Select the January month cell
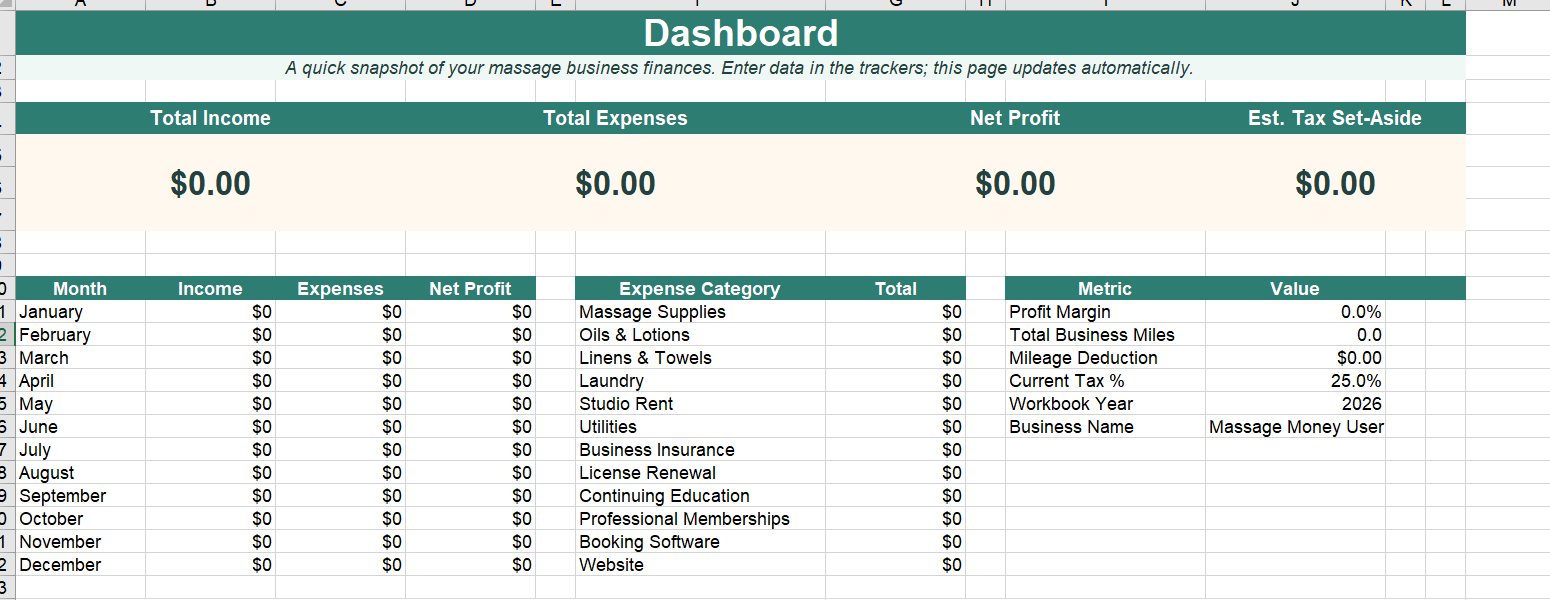The height and width of the screenshot is (600, 1550). (x=80, y=312)
